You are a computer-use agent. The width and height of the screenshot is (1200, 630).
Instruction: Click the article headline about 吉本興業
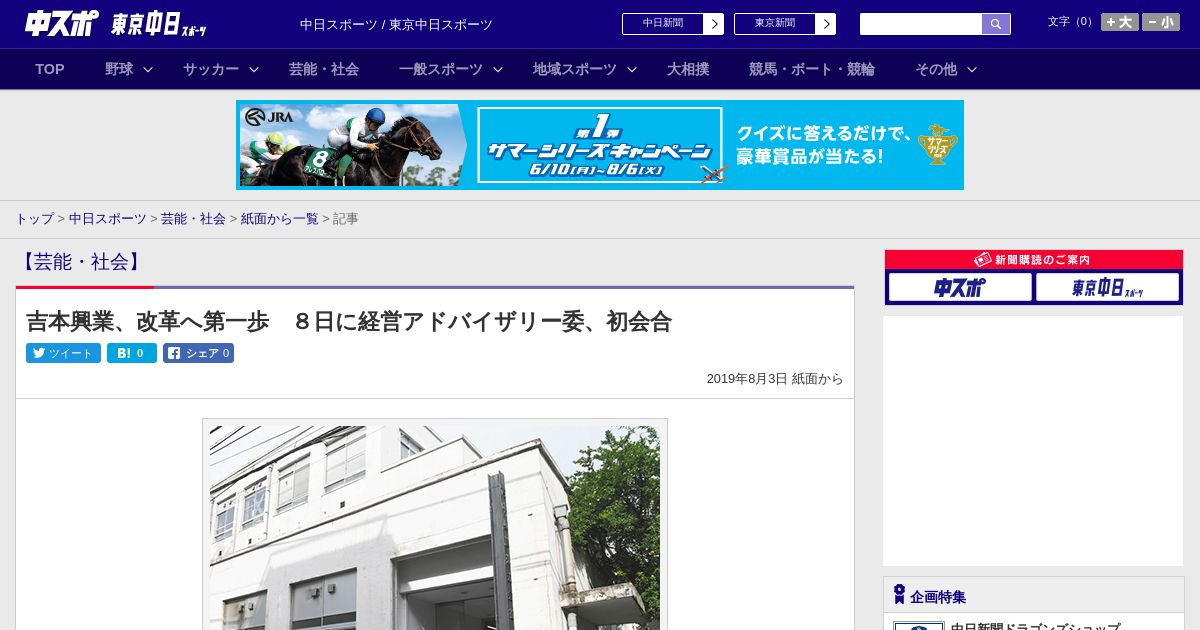[x=349, y=321]
